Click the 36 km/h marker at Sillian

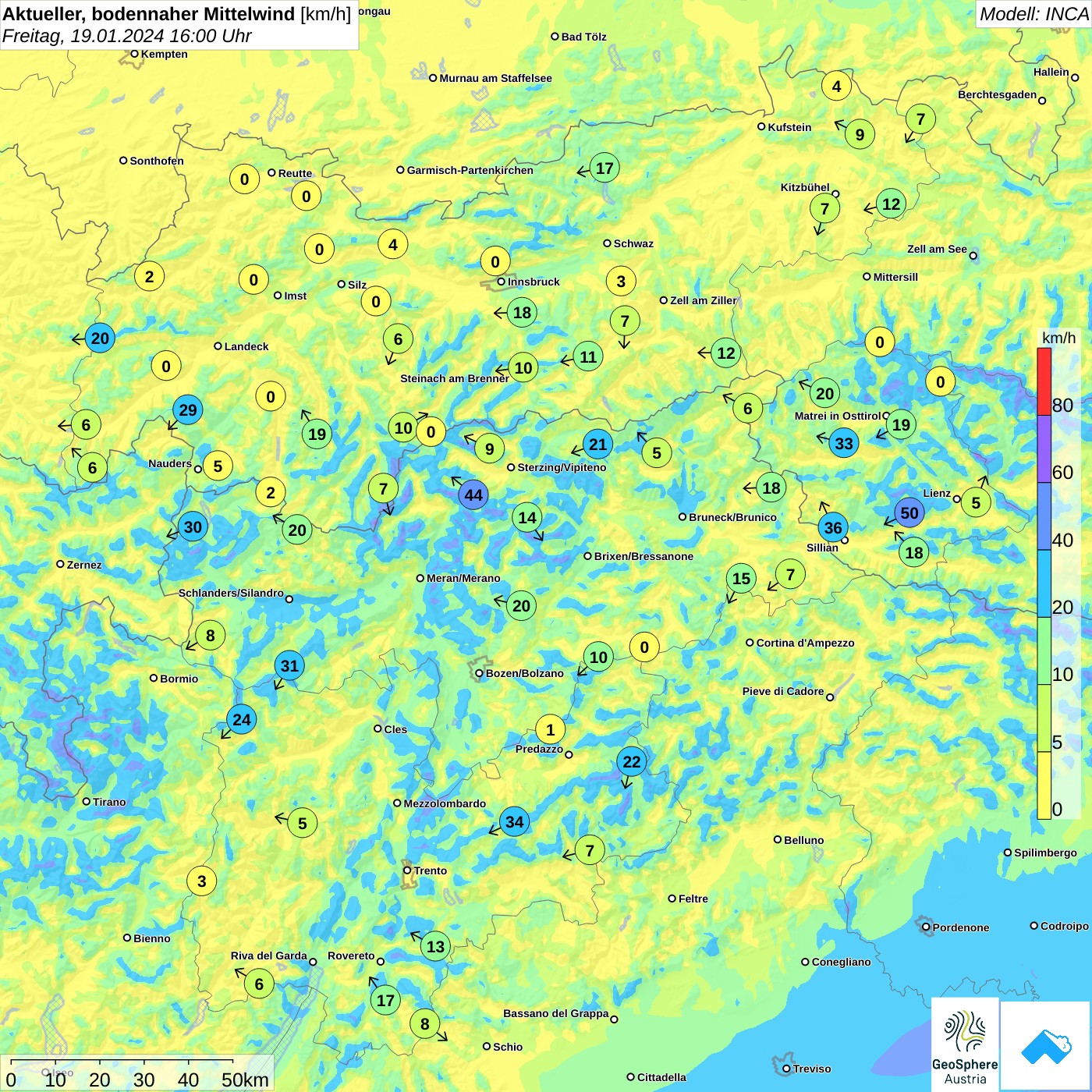pos(833,528)
